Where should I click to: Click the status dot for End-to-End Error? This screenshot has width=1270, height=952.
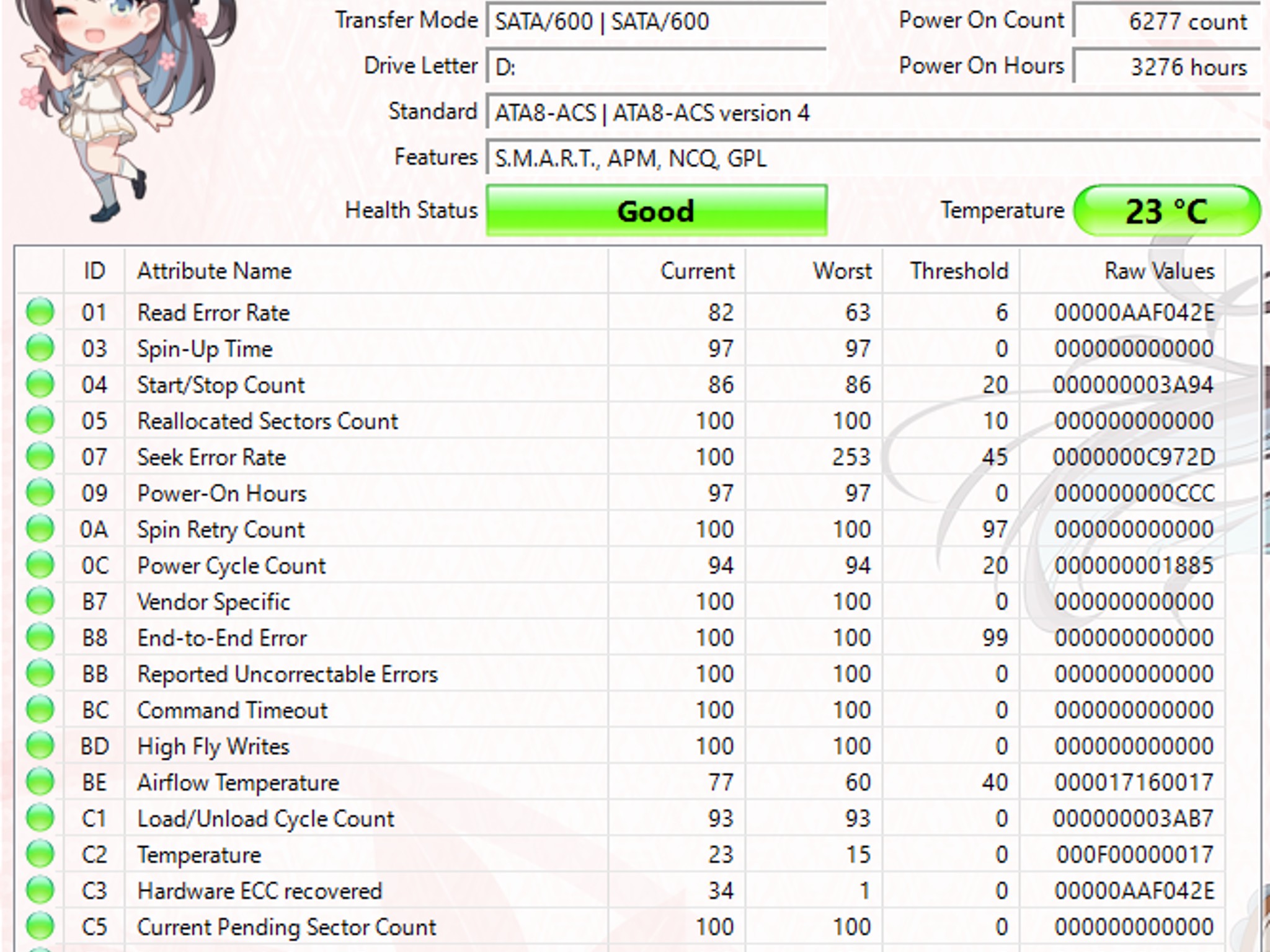point(40,637)
